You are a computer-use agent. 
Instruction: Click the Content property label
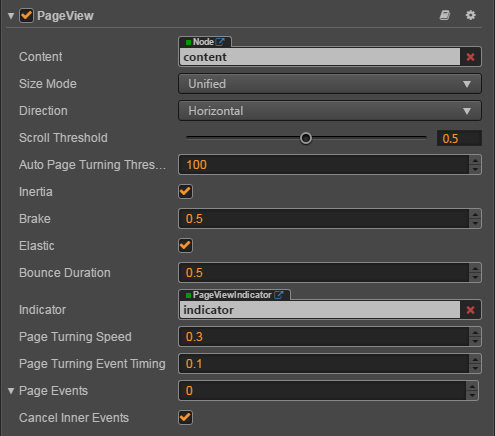coord(41,57)
